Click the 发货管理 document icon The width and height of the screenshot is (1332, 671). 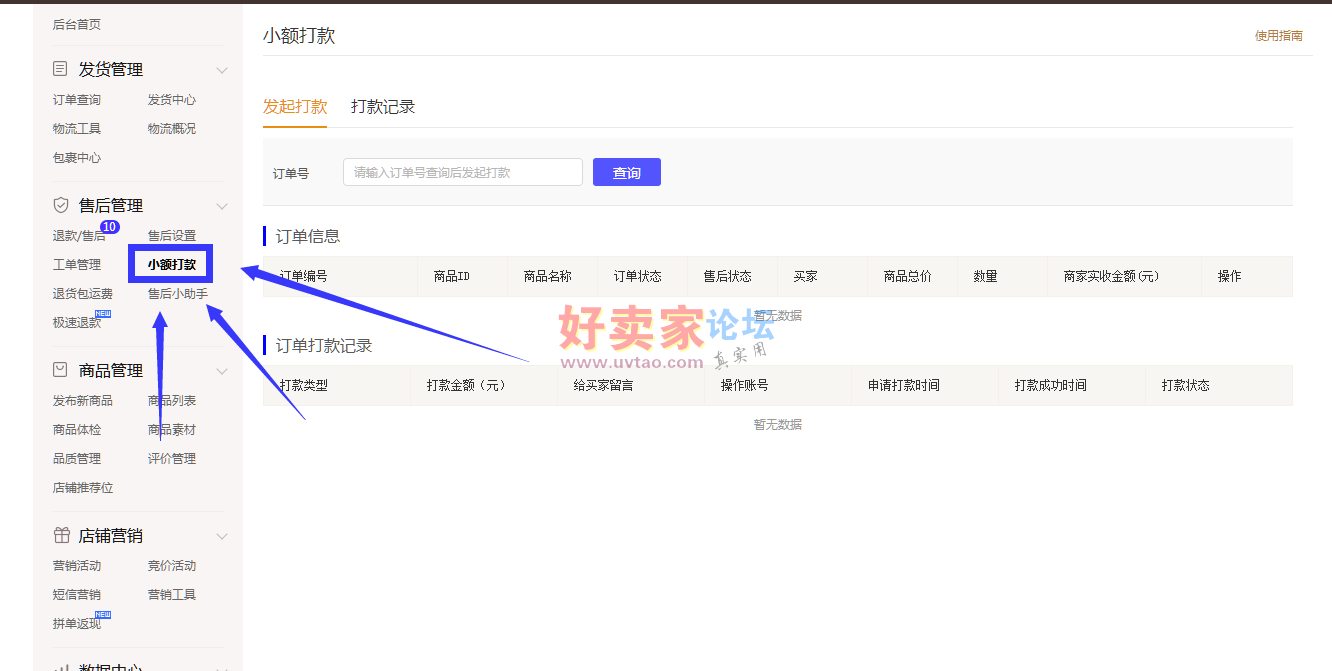pos(61,69)
